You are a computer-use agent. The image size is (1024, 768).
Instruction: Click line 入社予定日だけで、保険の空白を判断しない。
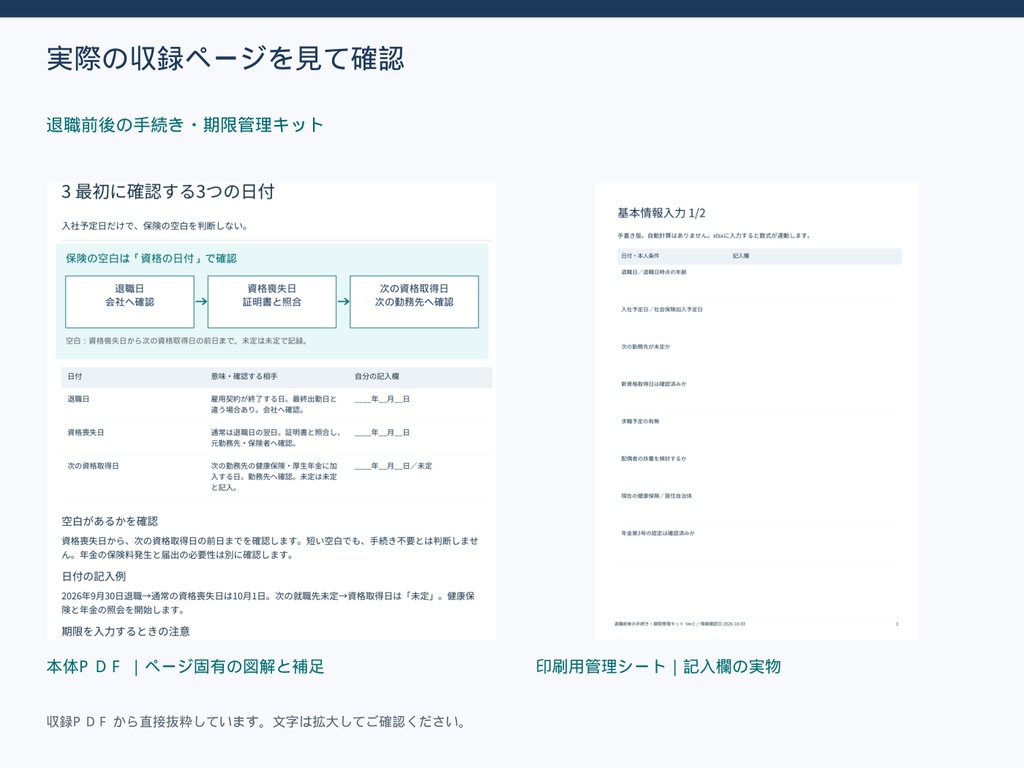click(x=155, y=226)
